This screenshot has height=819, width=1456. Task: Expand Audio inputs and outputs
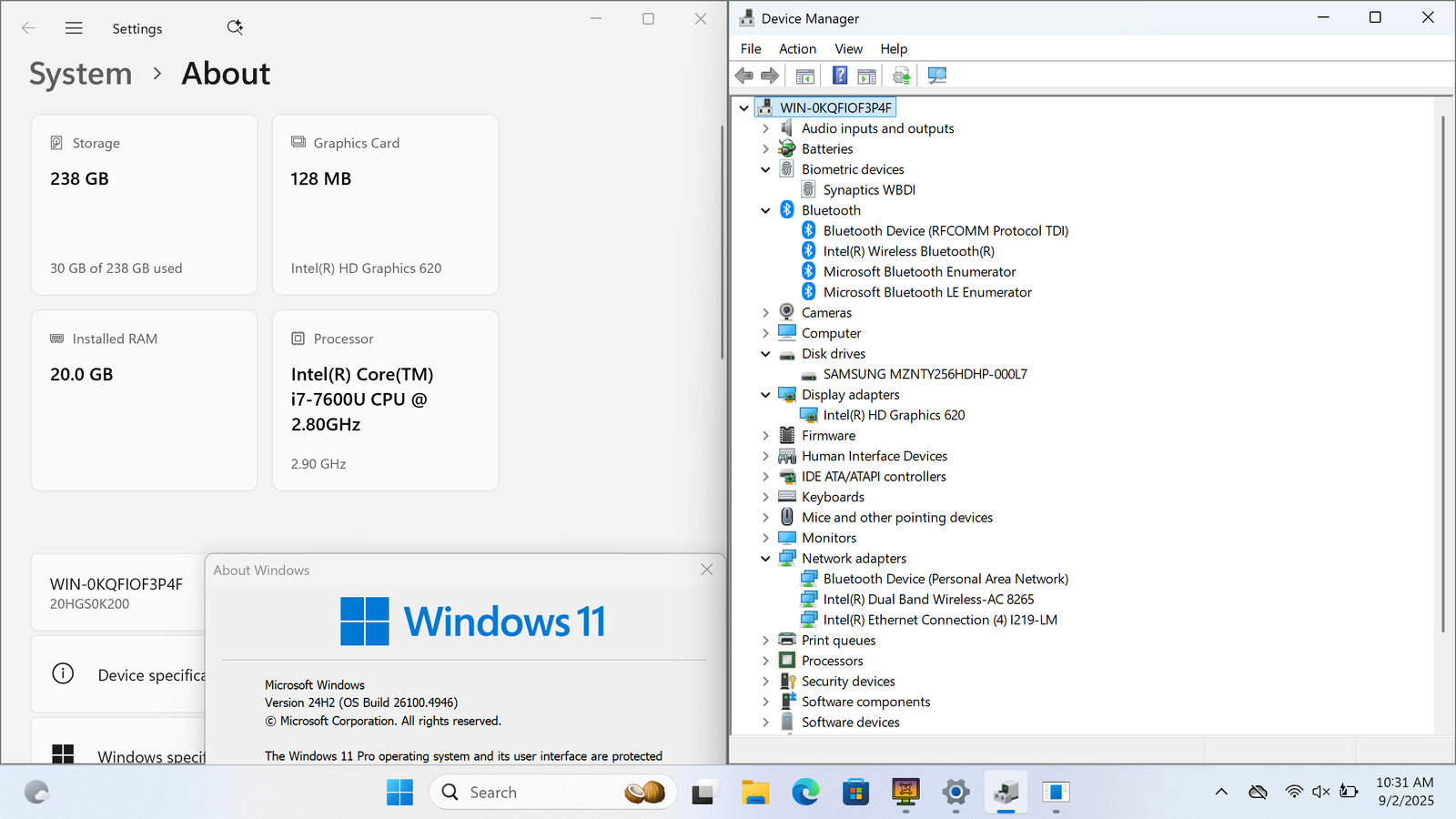pos(765,128)
